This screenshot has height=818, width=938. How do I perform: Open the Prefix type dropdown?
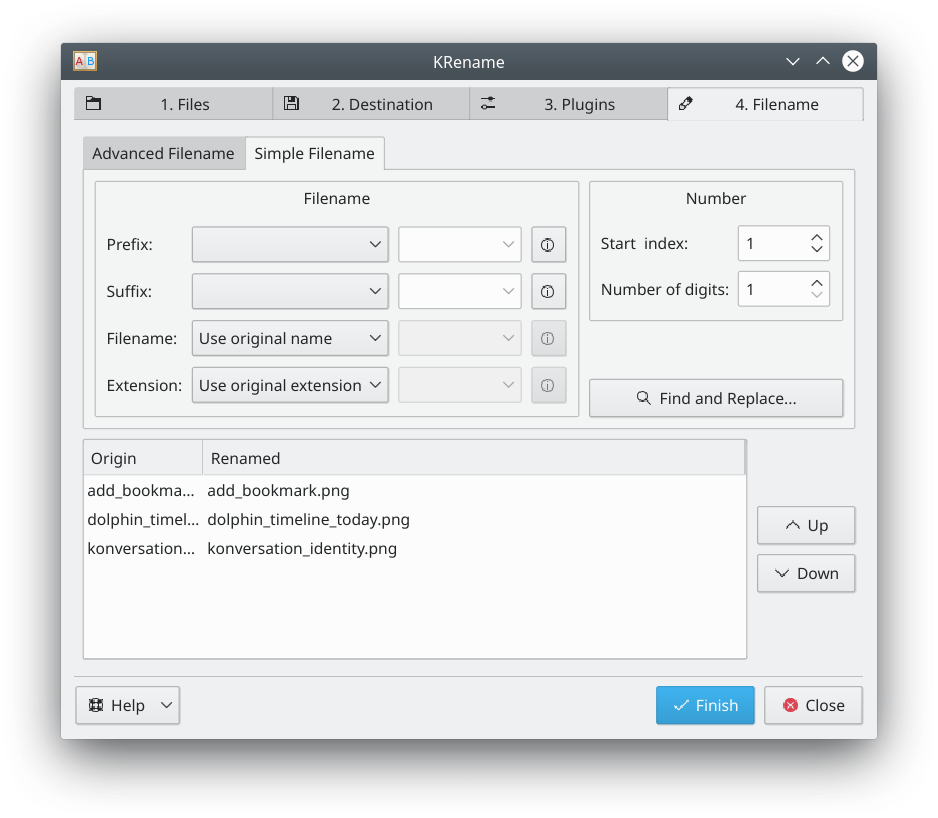290,244
